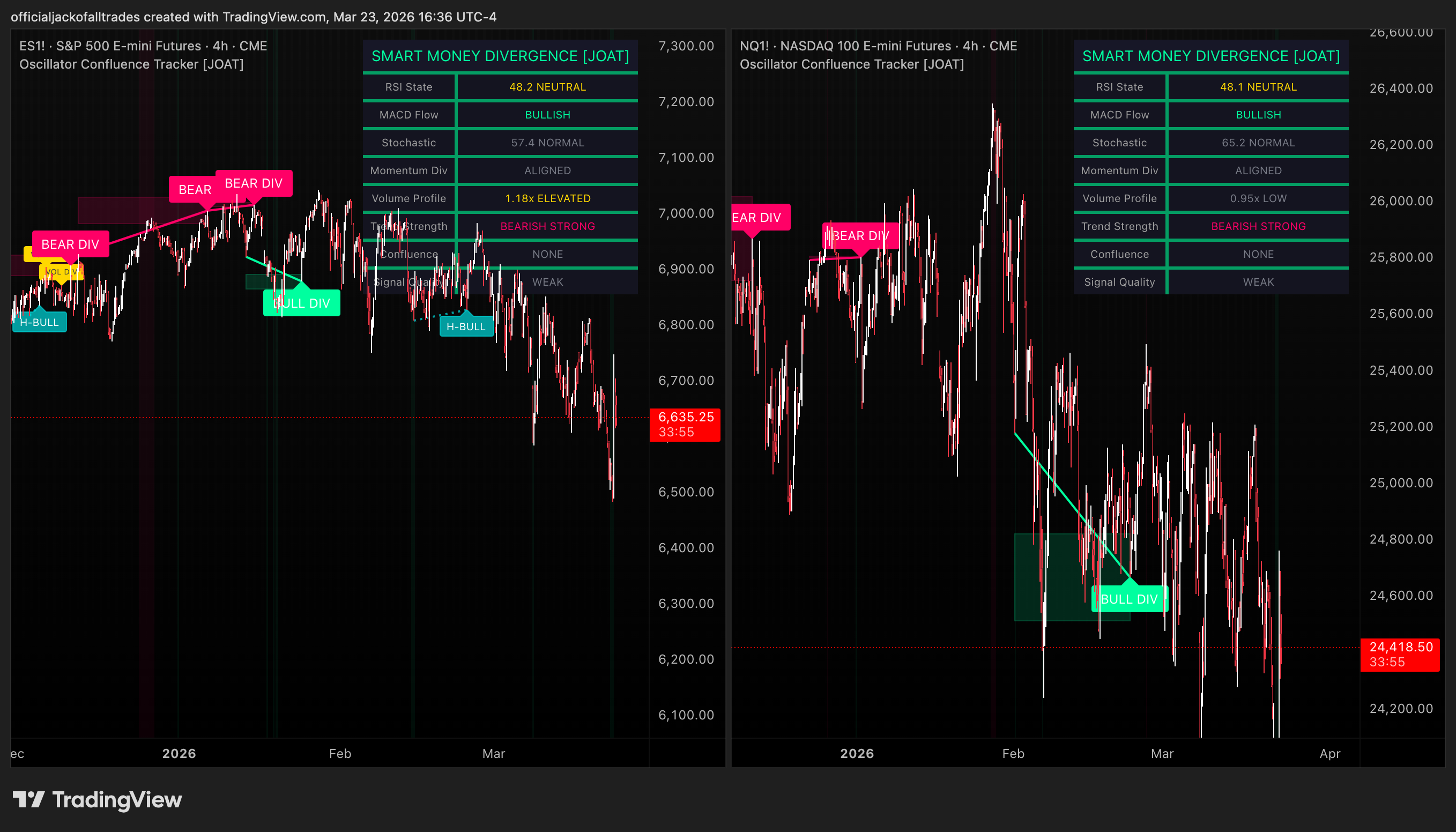Click the 1.18x ELEVATED Volume Profile value
Screen dimensions: 1456x832
point(547,198)
